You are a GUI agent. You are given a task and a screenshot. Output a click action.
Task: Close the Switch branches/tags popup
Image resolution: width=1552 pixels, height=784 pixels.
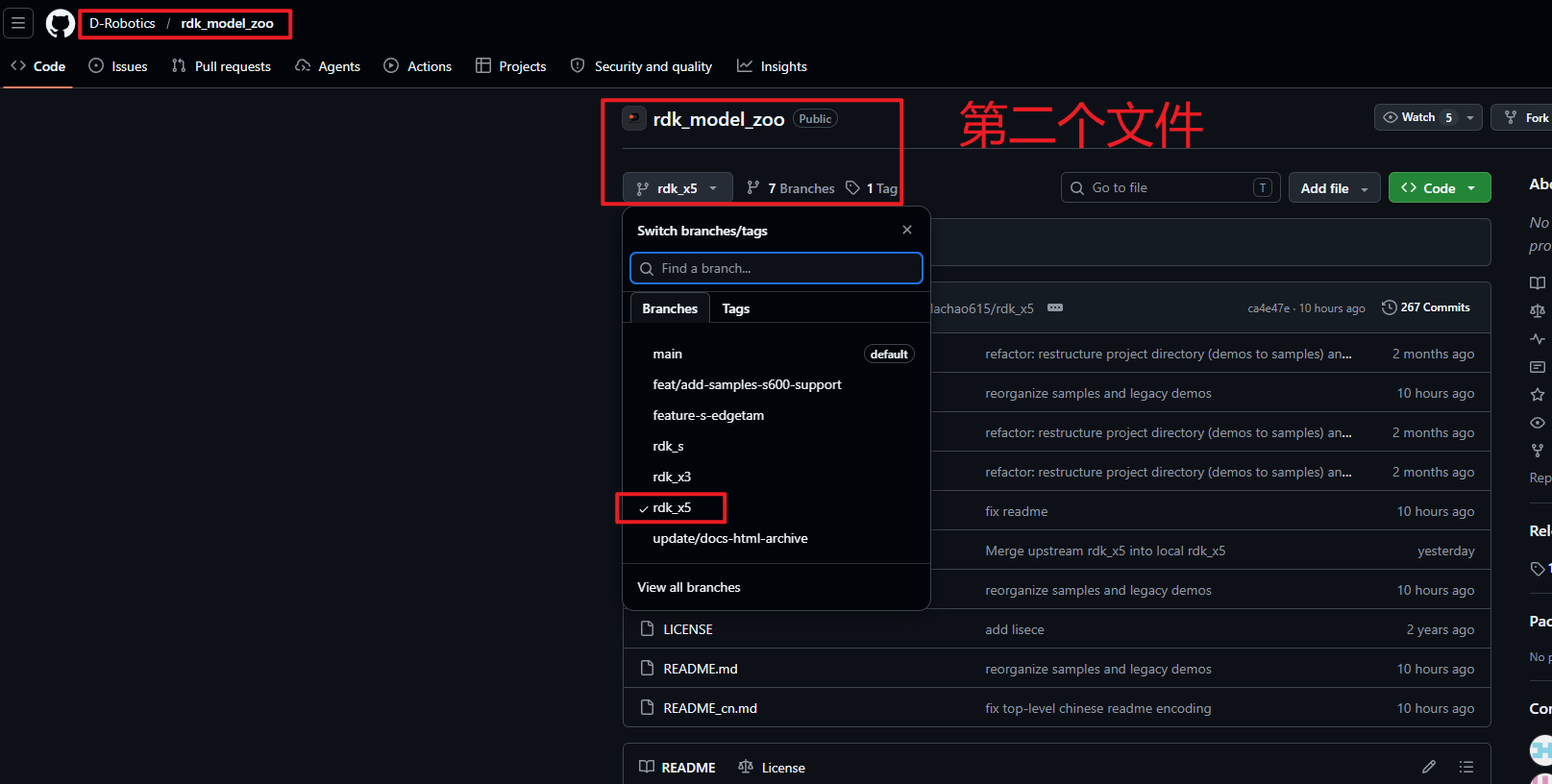tap(907, 230)
